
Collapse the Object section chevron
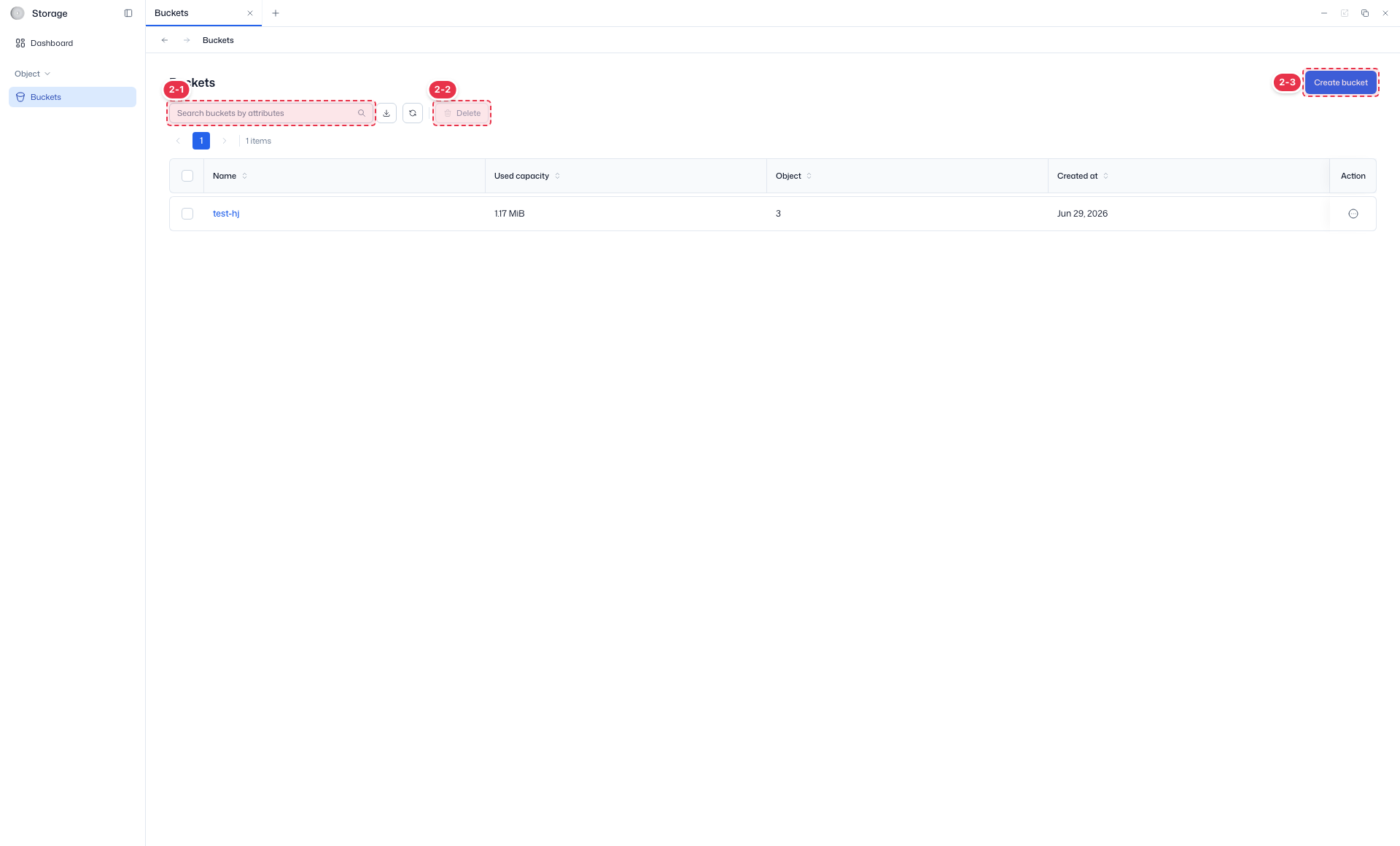47,74
